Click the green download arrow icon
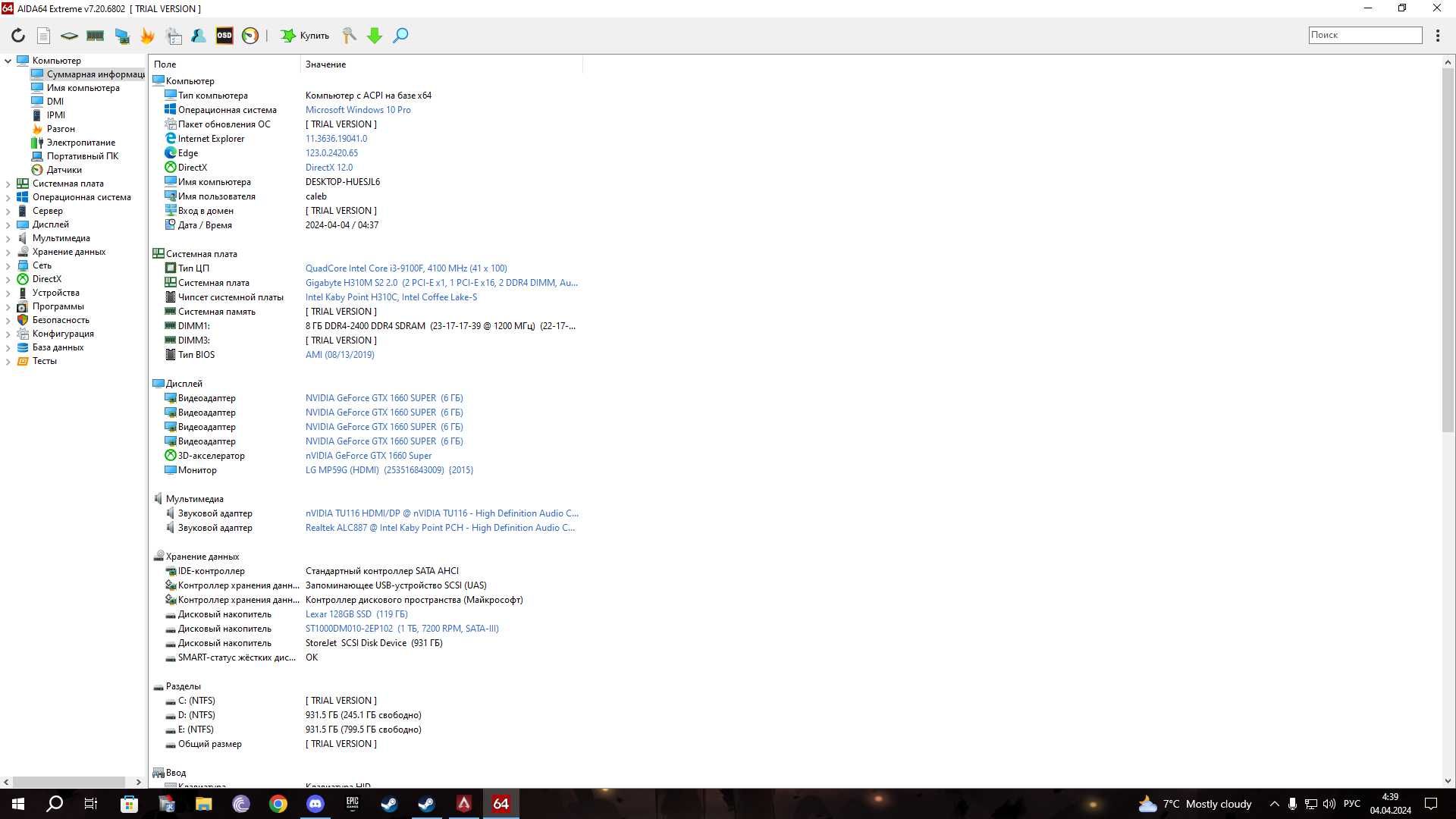The width and height of the screenshot is (1456, 819). pyautogui.click(x=375, y=35)
